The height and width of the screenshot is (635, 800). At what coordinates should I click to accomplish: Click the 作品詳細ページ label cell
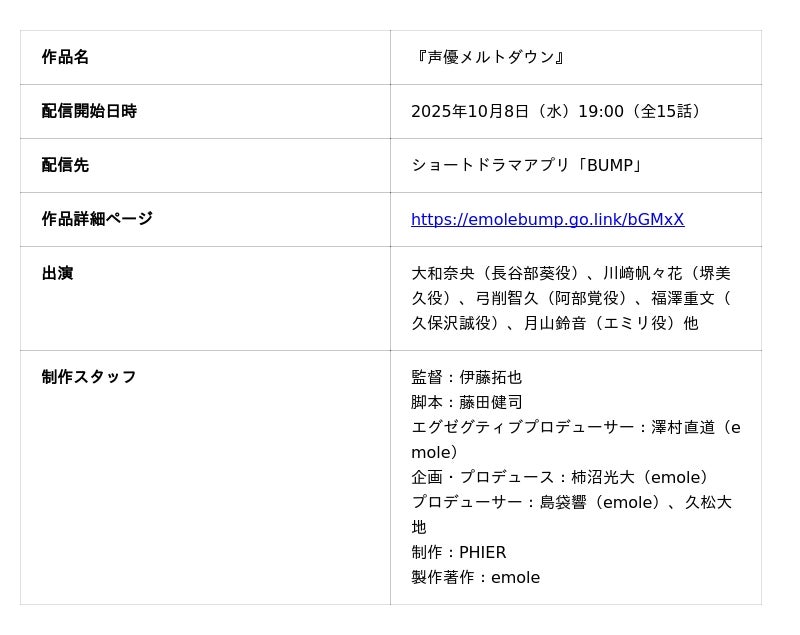point(97,219)
